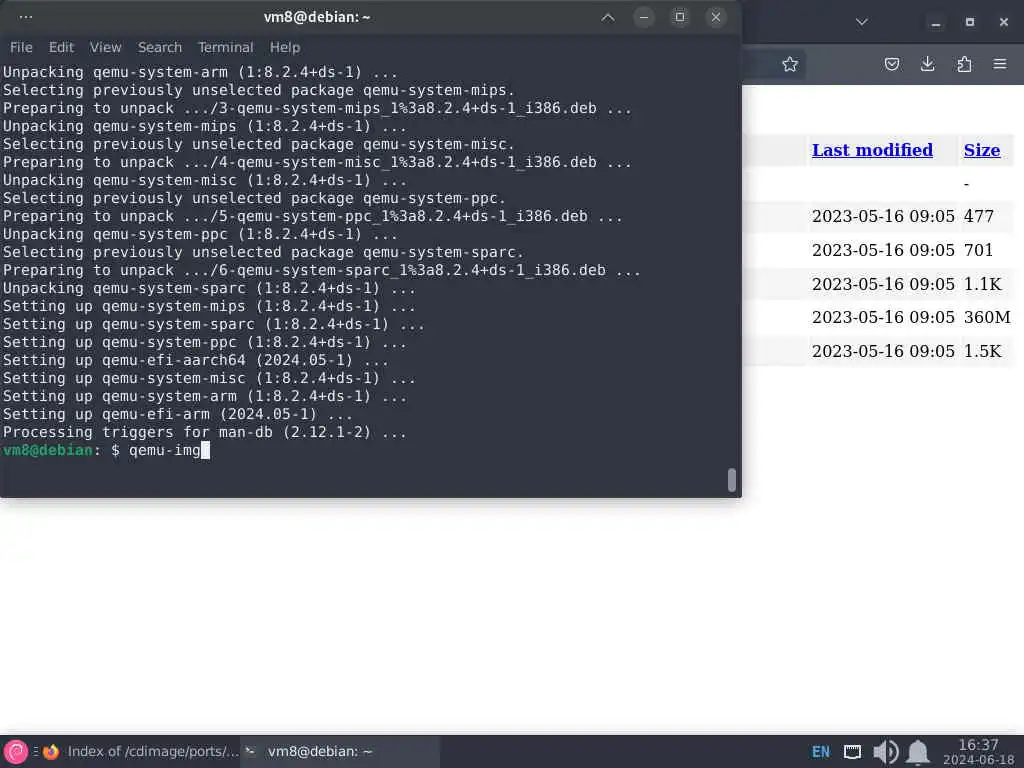The image size is (1024, 768).
Task: Expand the Firefox list all tabs chevron
Action: (x=861, y=22)
